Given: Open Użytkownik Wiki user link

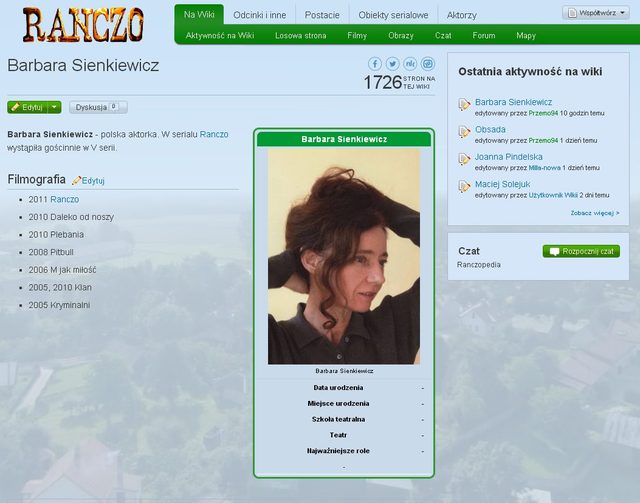Looking at the screenshot, I should tap(553, 195).
